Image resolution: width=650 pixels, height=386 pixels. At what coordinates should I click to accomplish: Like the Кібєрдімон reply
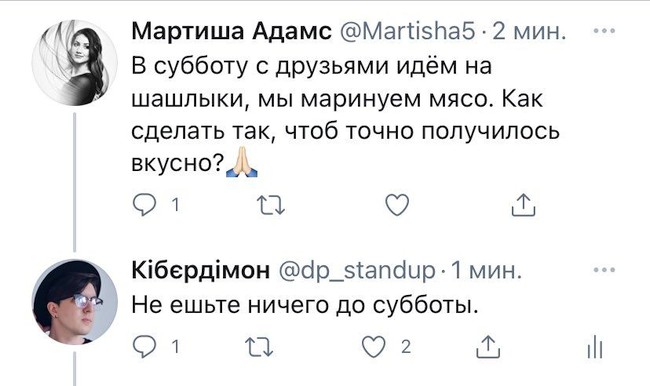pyautogui.click(x=374, y=347)
